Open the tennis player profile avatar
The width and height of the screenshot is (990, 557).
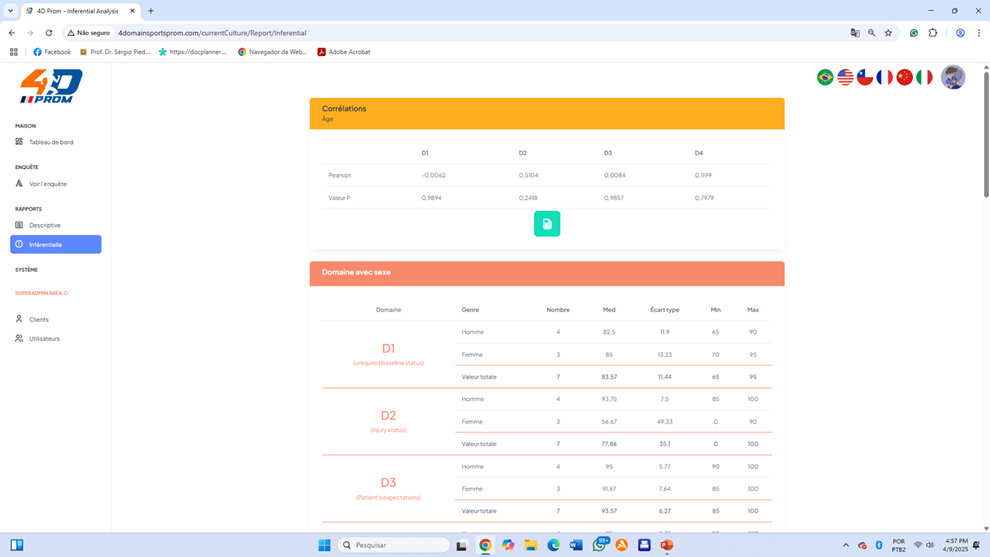[953, 77]
